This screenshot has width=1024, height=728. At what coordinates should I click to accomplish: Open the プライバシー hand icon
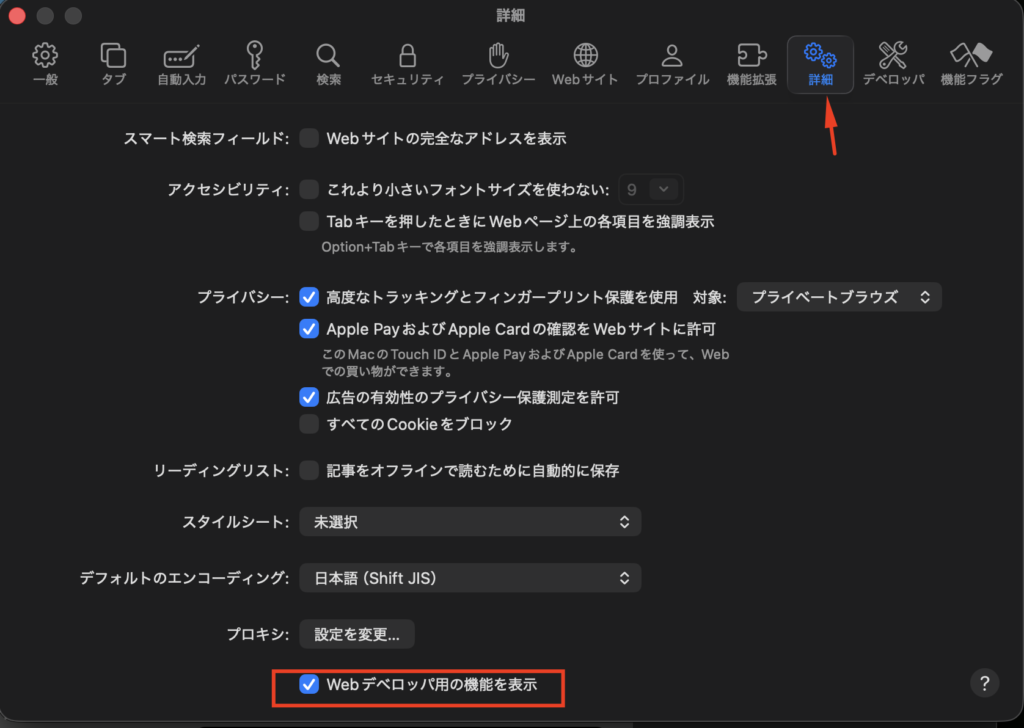pyautogui.click(x=498, y=64)
